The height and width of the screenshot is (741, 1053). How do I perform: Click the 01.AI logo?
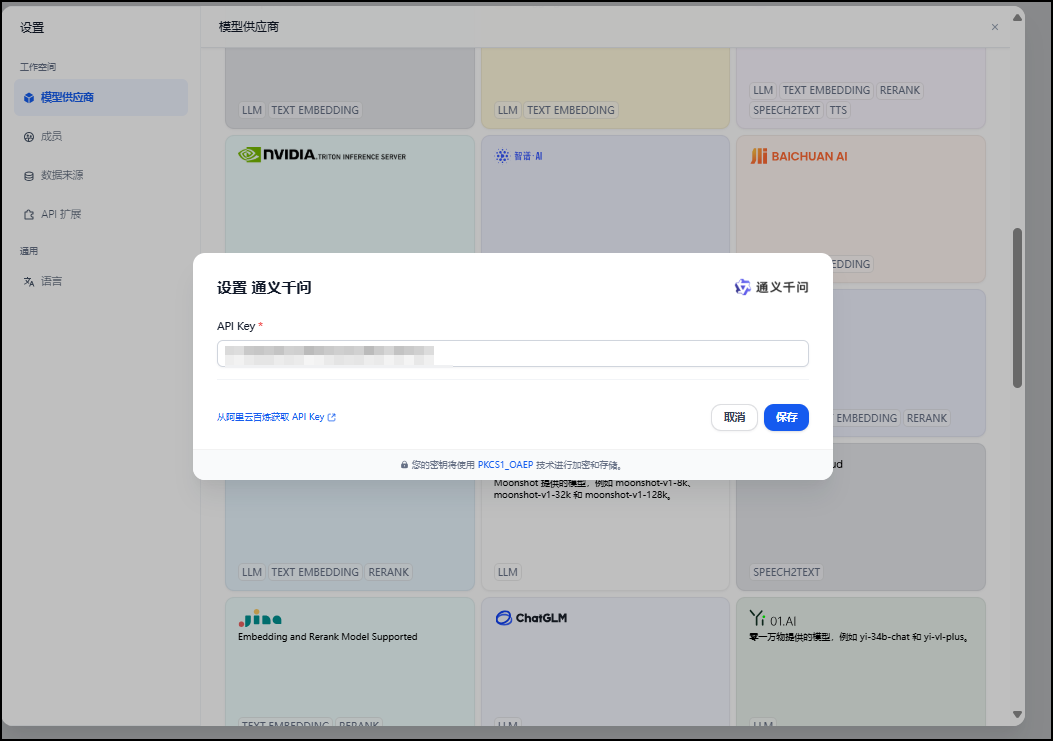772,618
